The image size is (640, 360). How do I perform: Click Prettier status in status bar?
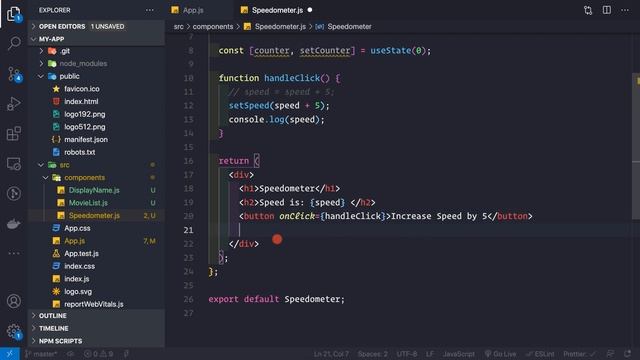tap(579, 354)
